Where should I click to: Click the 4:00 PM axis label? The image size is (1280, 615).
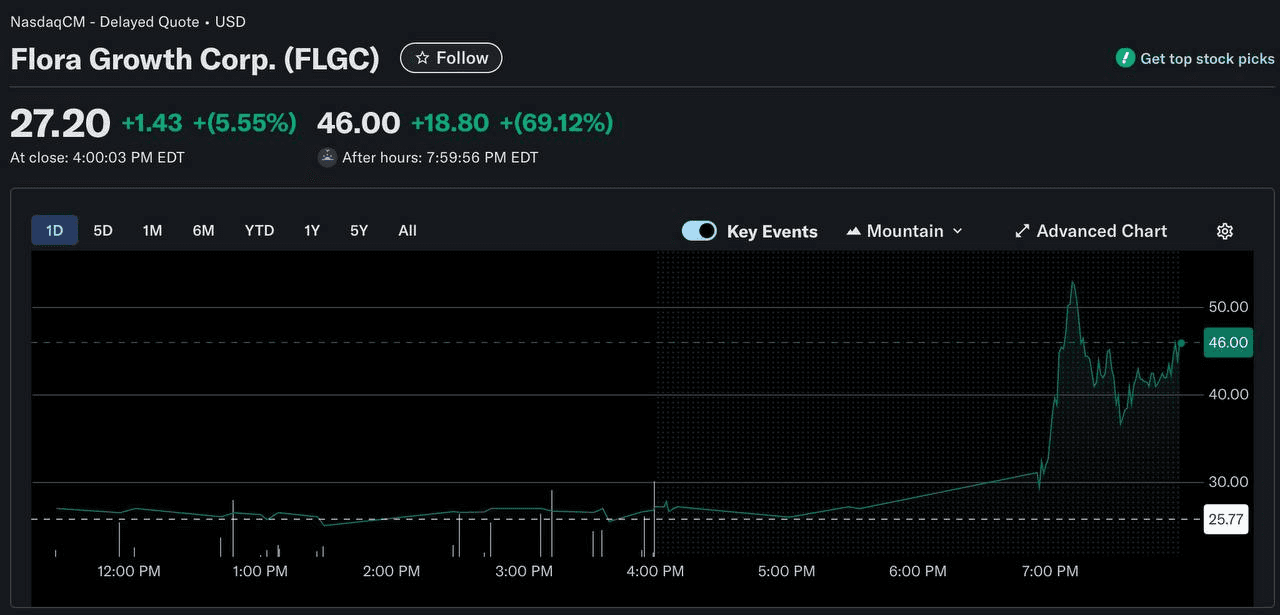click(655, 571)
